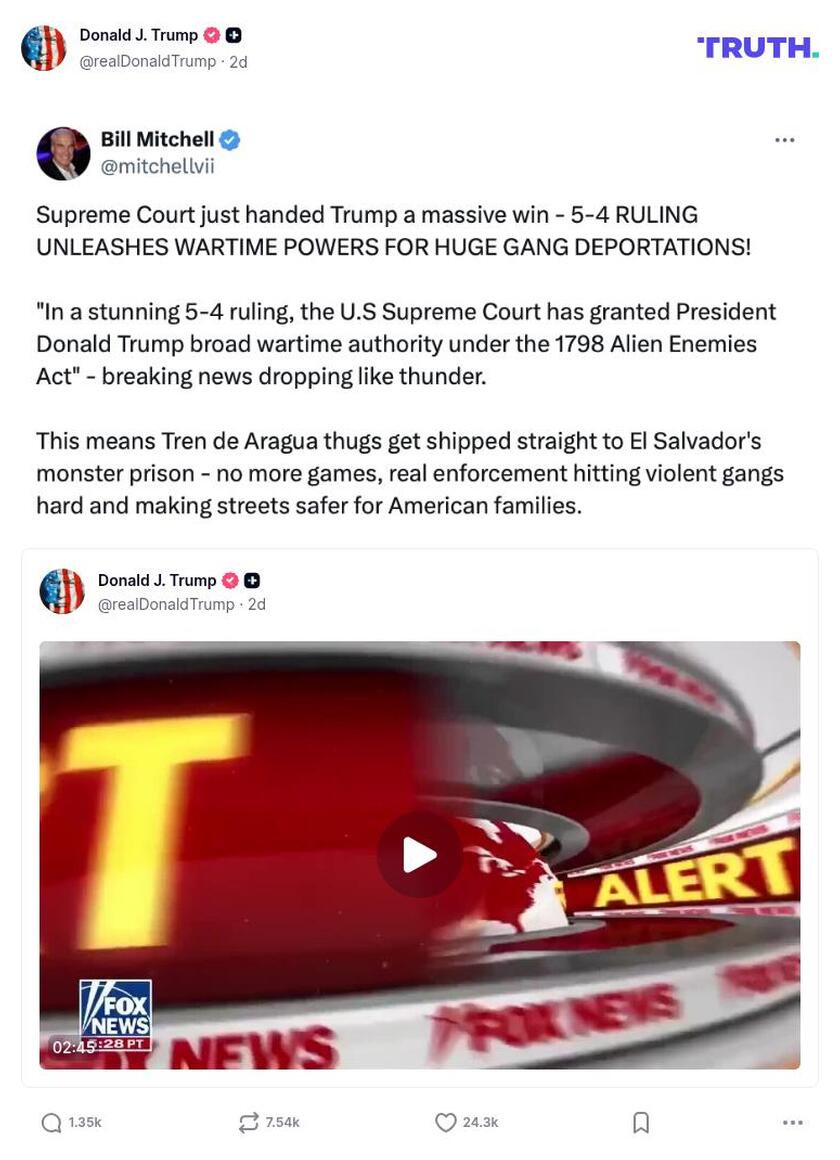Click the Truth Social logo
This screenshot has height=1160, width=840.
click(758, 47)
